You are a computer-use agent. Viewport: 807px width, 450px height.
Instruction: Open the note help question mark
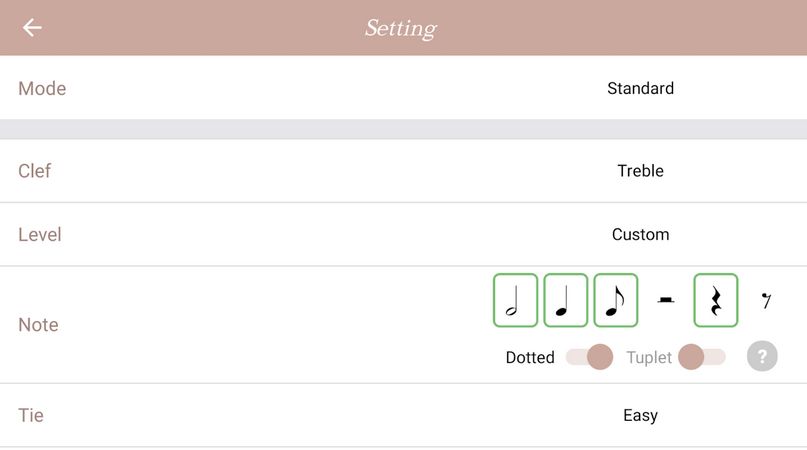tap(762, 356)
